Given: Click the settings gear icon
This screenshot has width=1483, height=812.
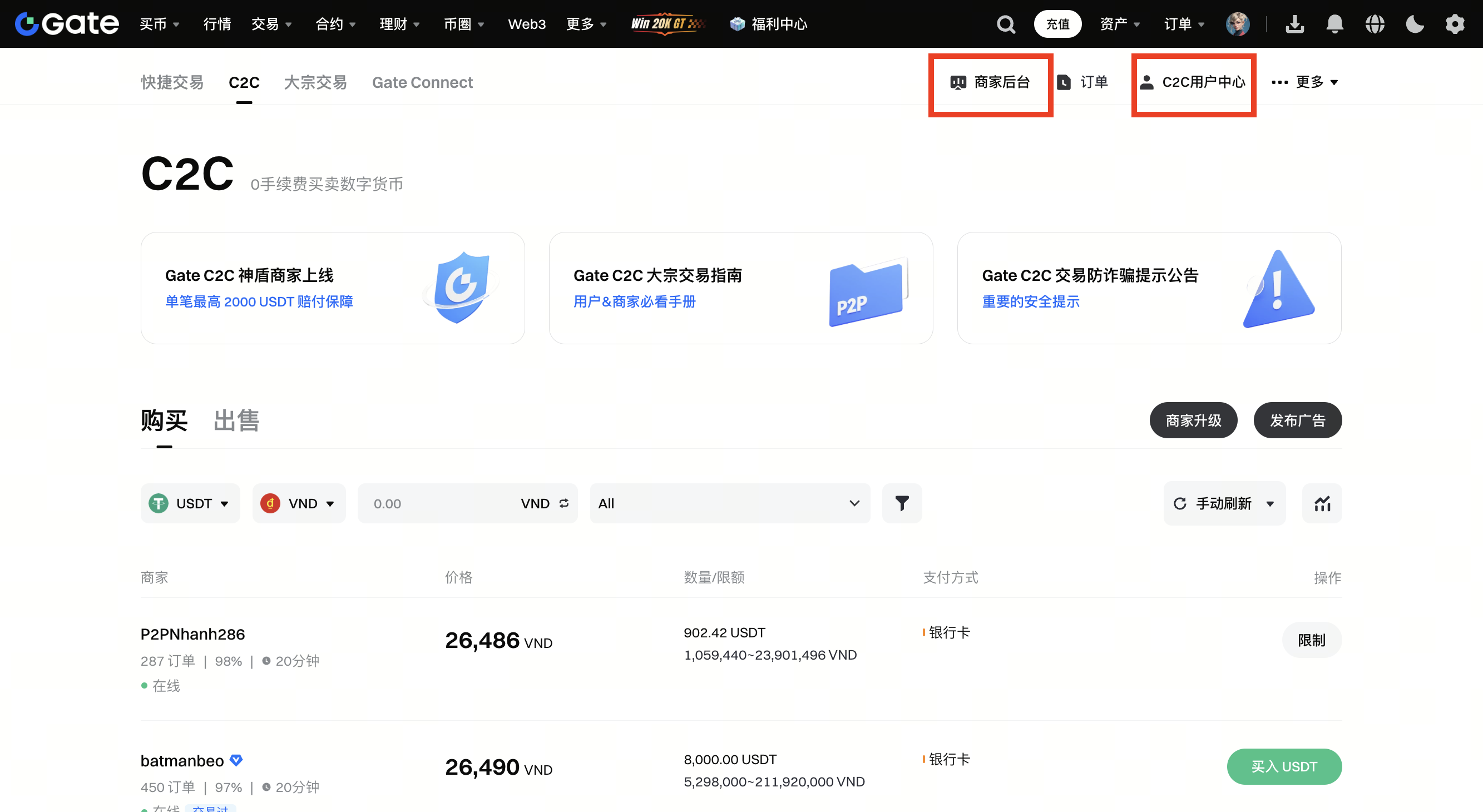Looking at the screenshot, I should (x=1455, y=24).
